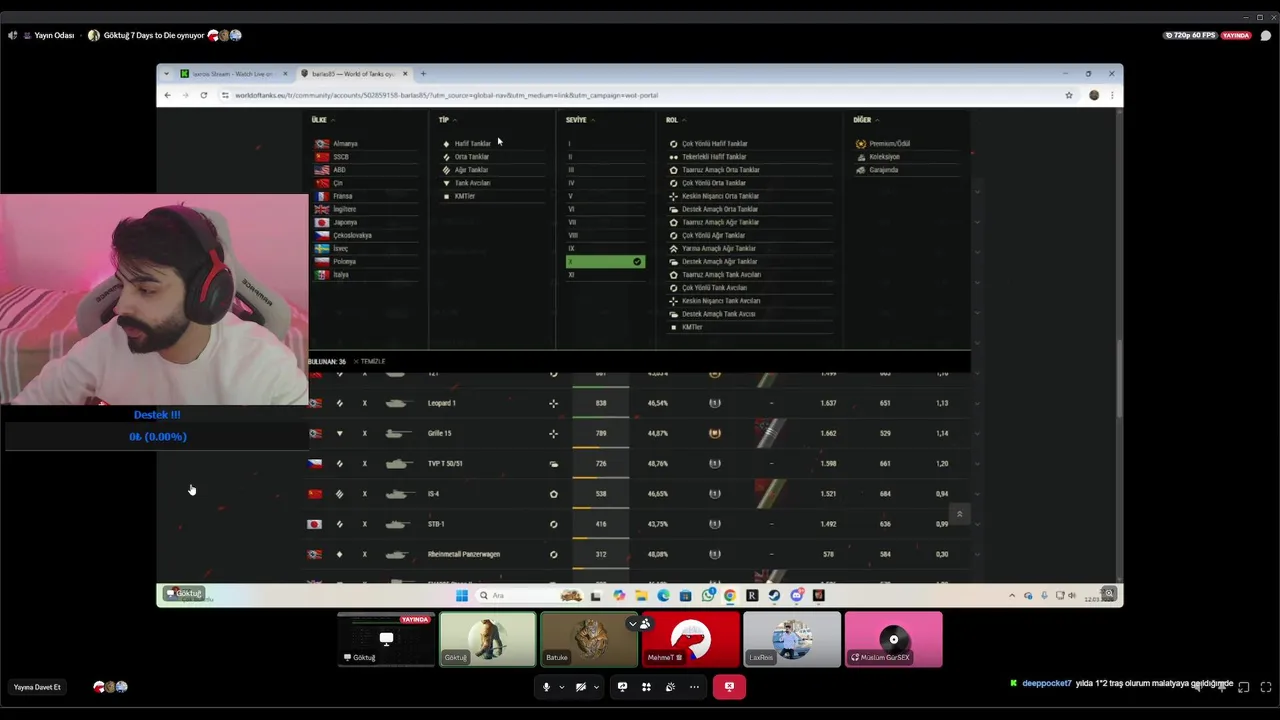The image size is (1280, 720).
Task: Filter by Fransa nation
Action: pos(366,196)
